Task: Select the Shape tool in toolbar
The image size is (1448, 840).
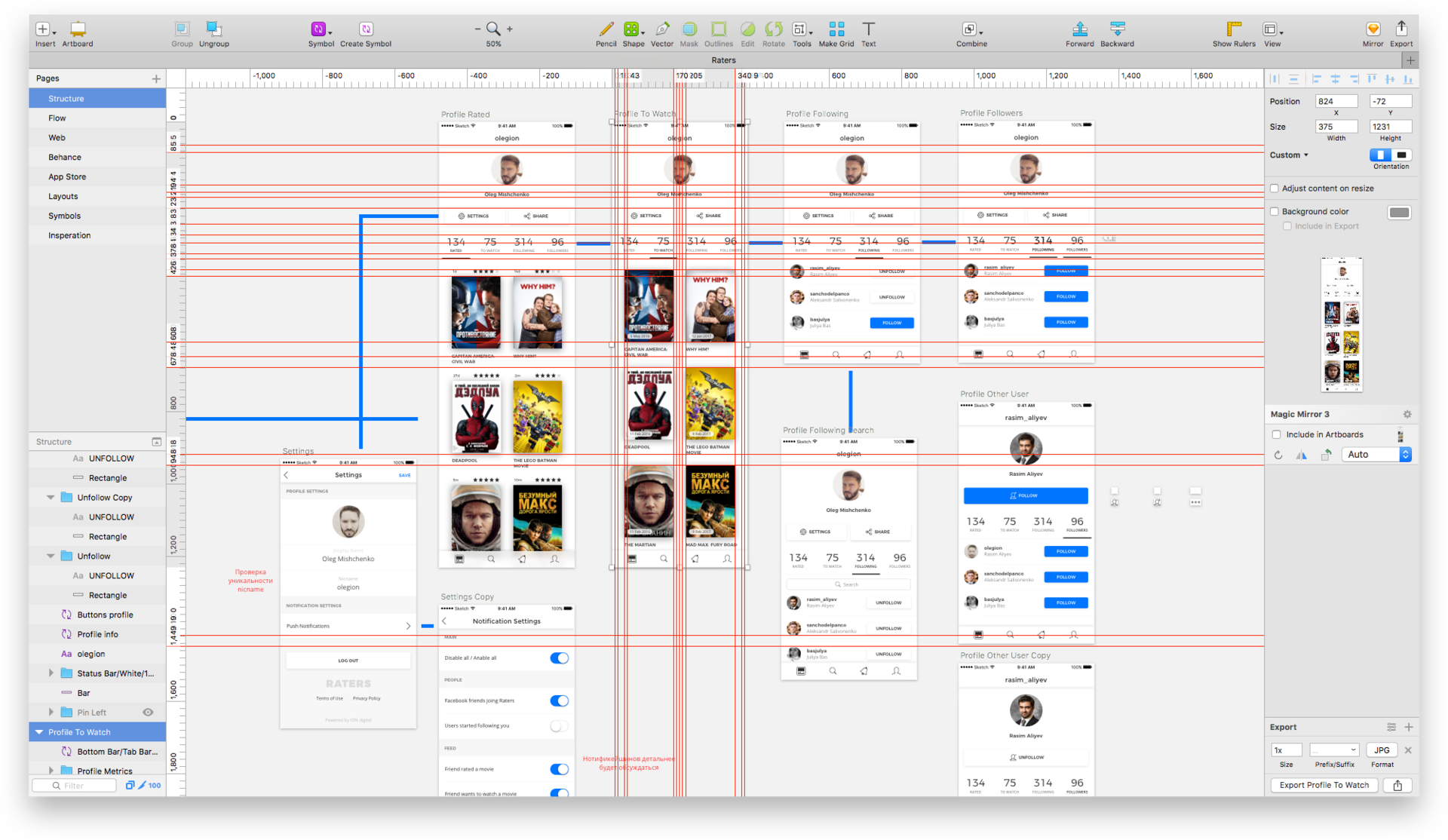Action: point(632,27)
